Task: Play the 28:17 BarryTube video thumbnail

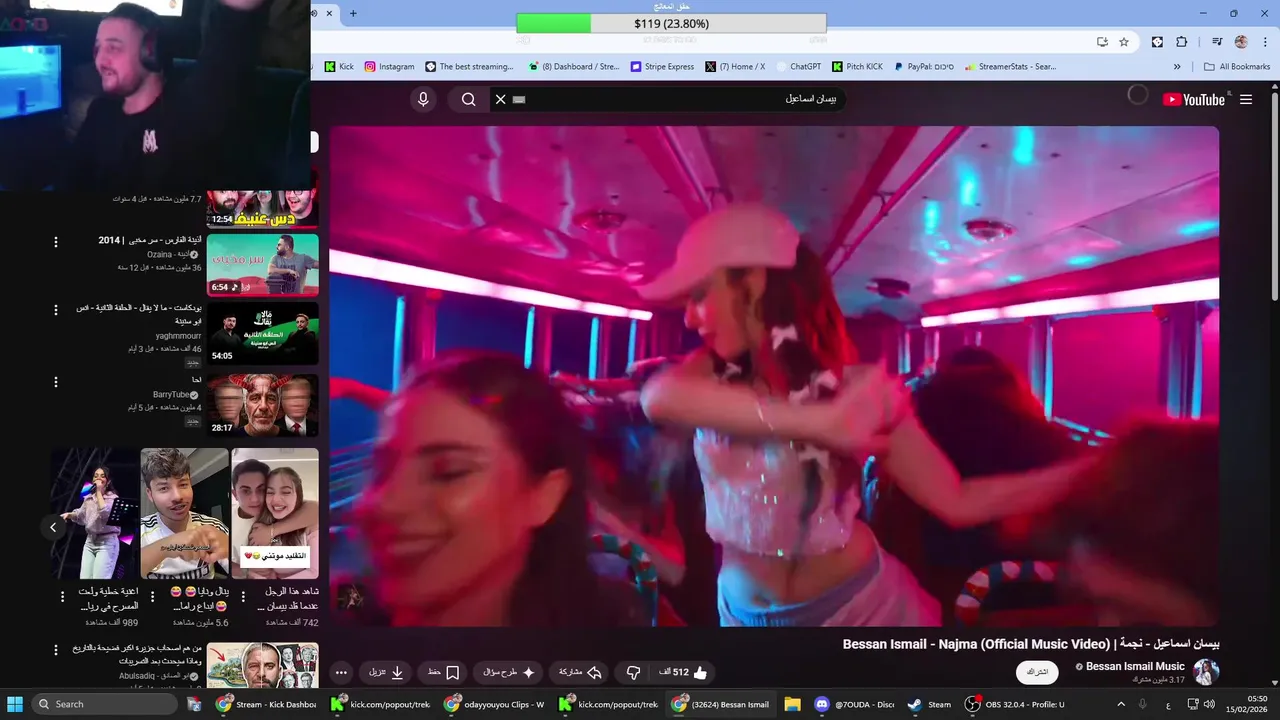Action: coord(262,405)
